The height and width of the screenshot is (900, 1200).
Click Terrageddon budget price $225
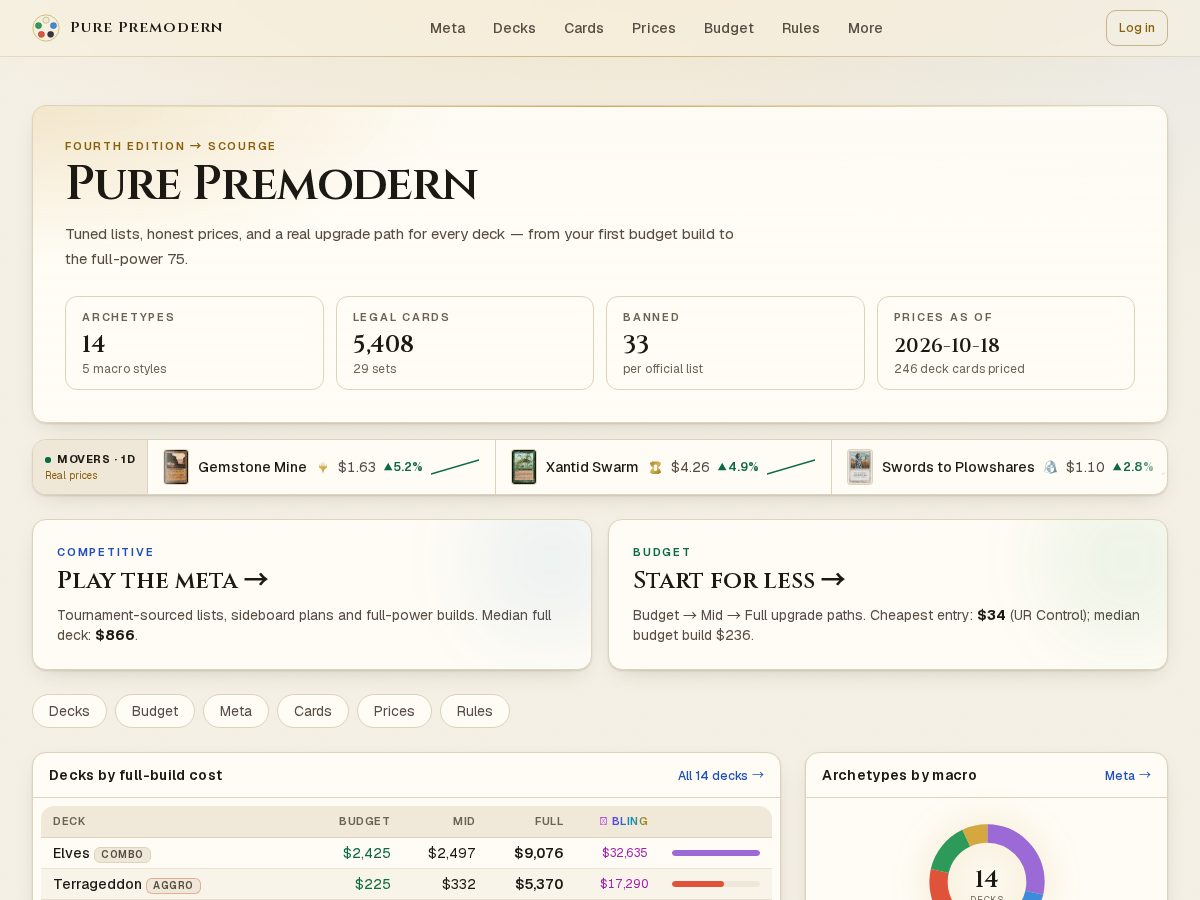point(373,884)
